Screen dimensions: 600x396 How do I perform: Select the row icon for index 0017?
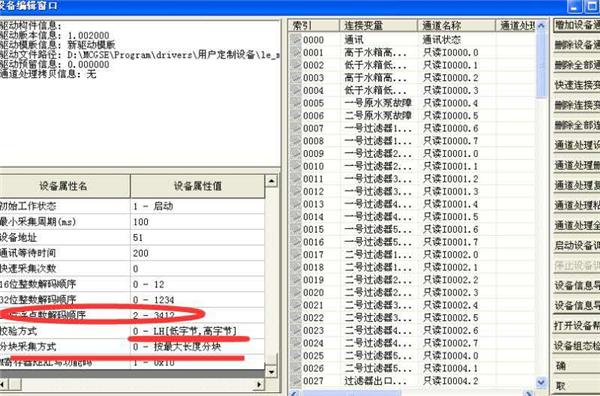coord(295,254)
